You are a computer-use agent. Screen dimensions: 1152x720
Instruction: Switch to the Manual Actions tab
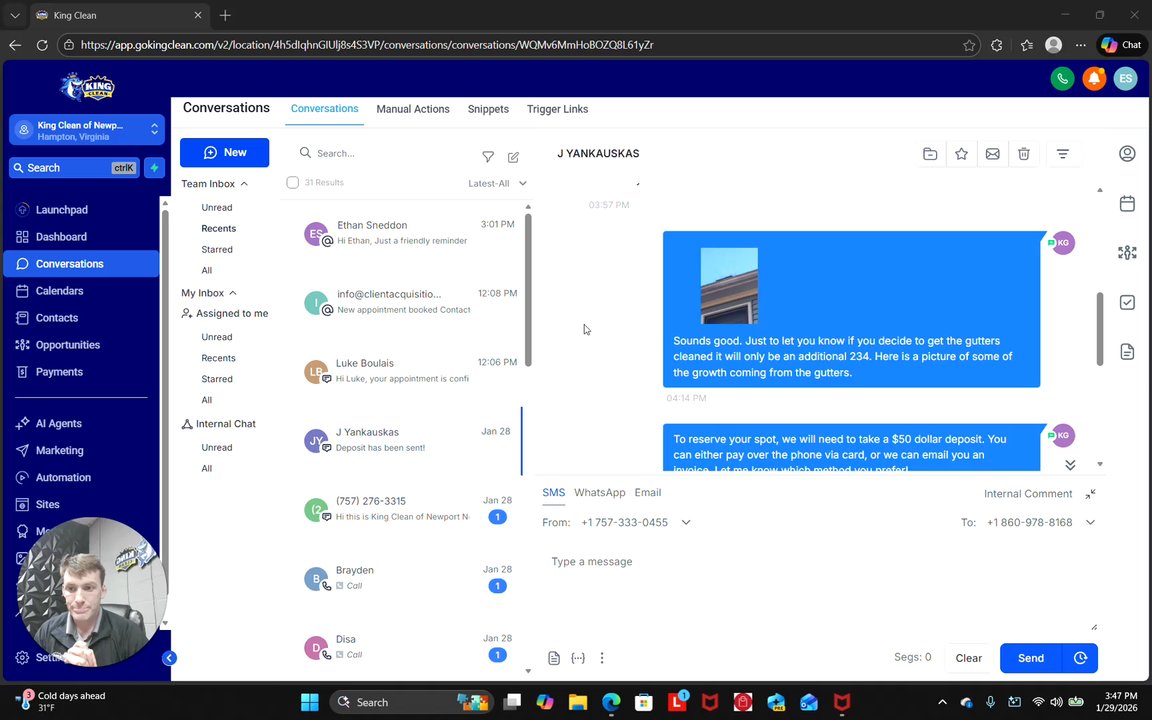tap(413, 109)
